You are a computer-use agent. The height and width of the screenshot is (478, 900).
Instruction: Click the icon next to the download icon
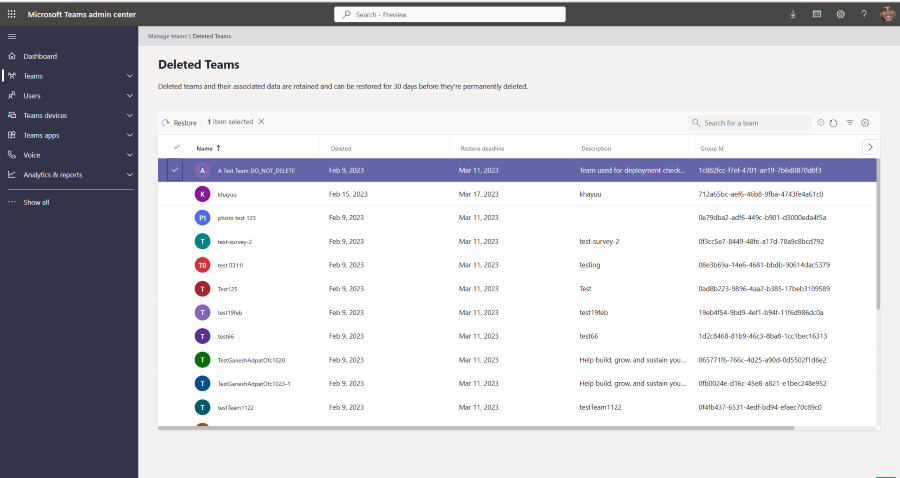click(817, 14)
